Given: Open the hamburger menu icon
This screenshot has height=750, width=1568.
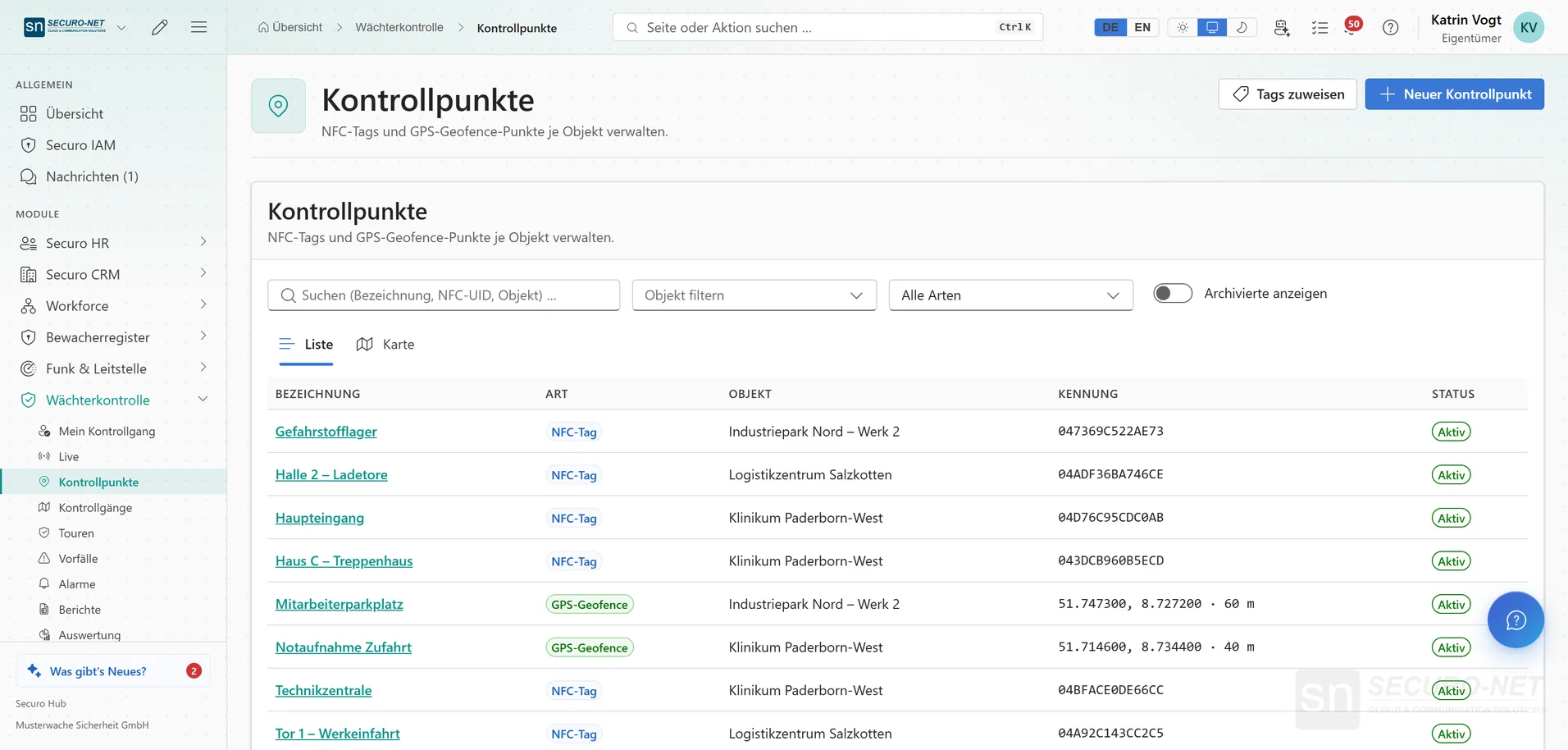Looking at the screenshot, I should point(198,27).
